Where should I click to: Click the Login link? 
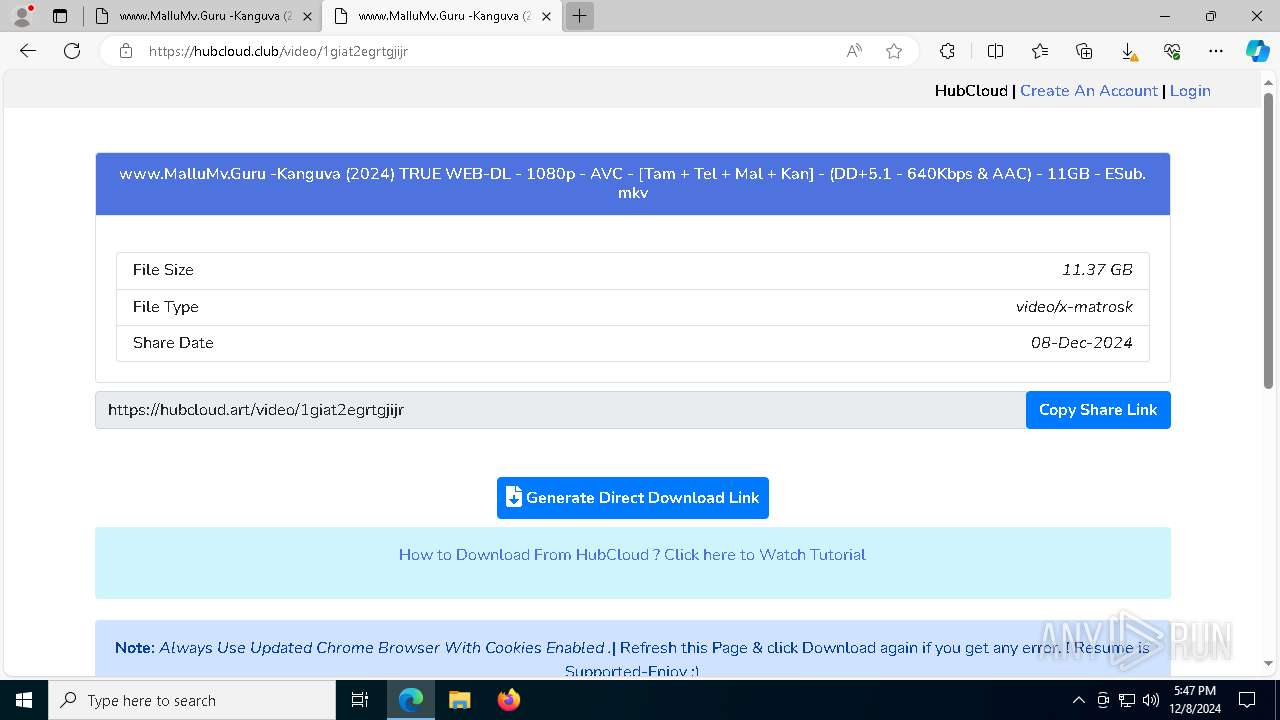pos(1190,91)
